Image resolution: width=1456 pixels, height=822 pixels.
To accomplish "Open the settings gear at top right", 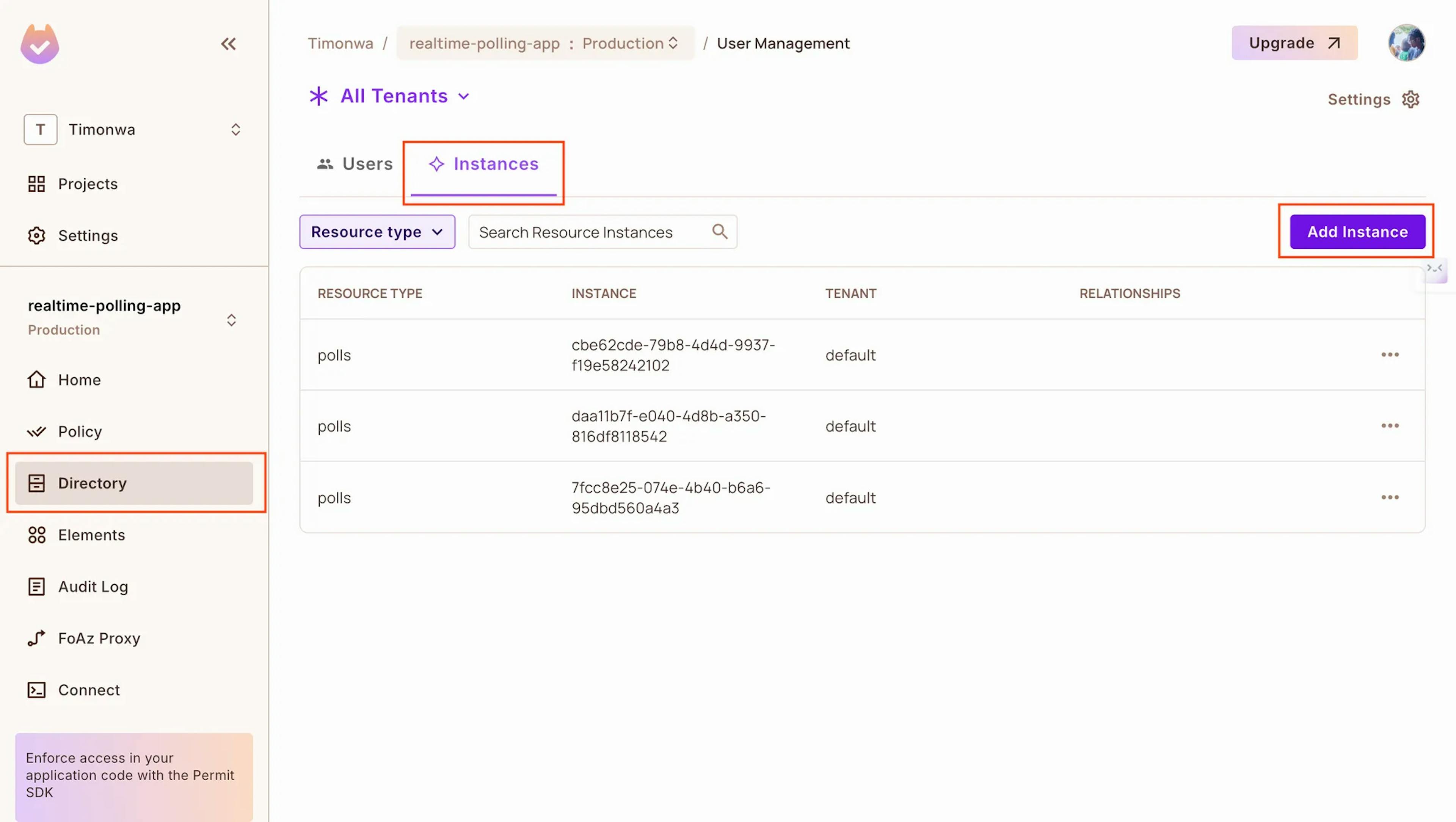I will point(1411,99).
